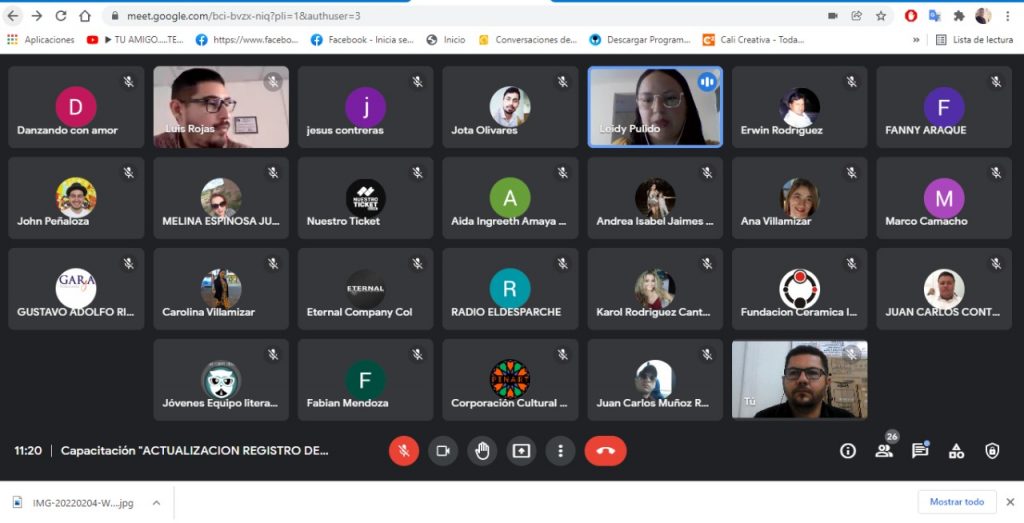Open more options three-dot menu

pyautogui.click(x=561, y=451)
